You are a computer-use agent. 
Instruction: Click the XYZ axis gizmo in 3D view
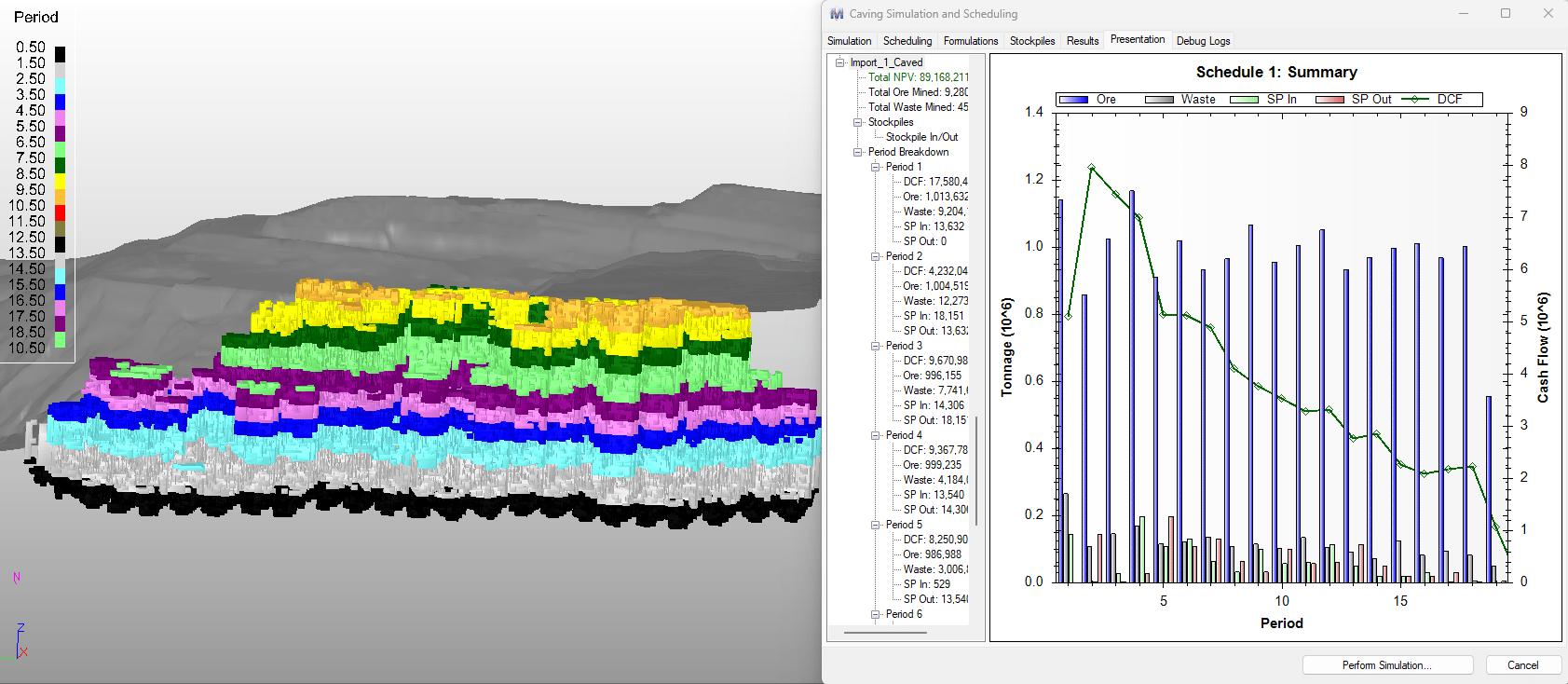click(x=20, y=643)
